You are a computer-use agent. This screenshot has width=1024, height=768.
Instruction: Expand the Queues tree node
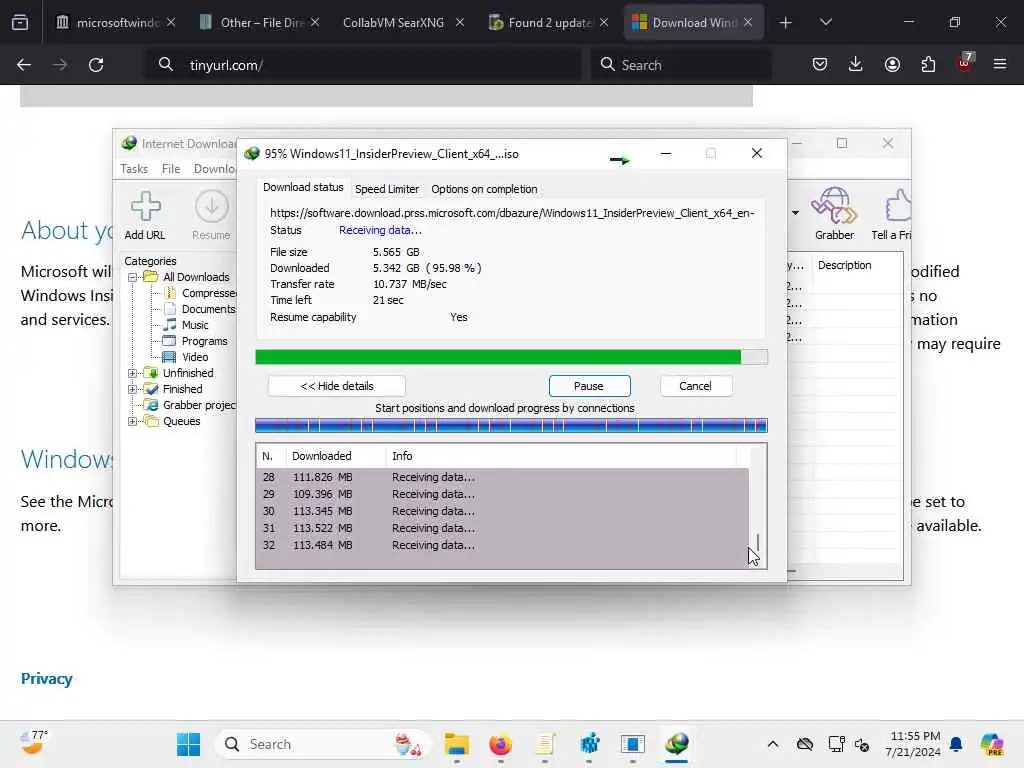133,421
